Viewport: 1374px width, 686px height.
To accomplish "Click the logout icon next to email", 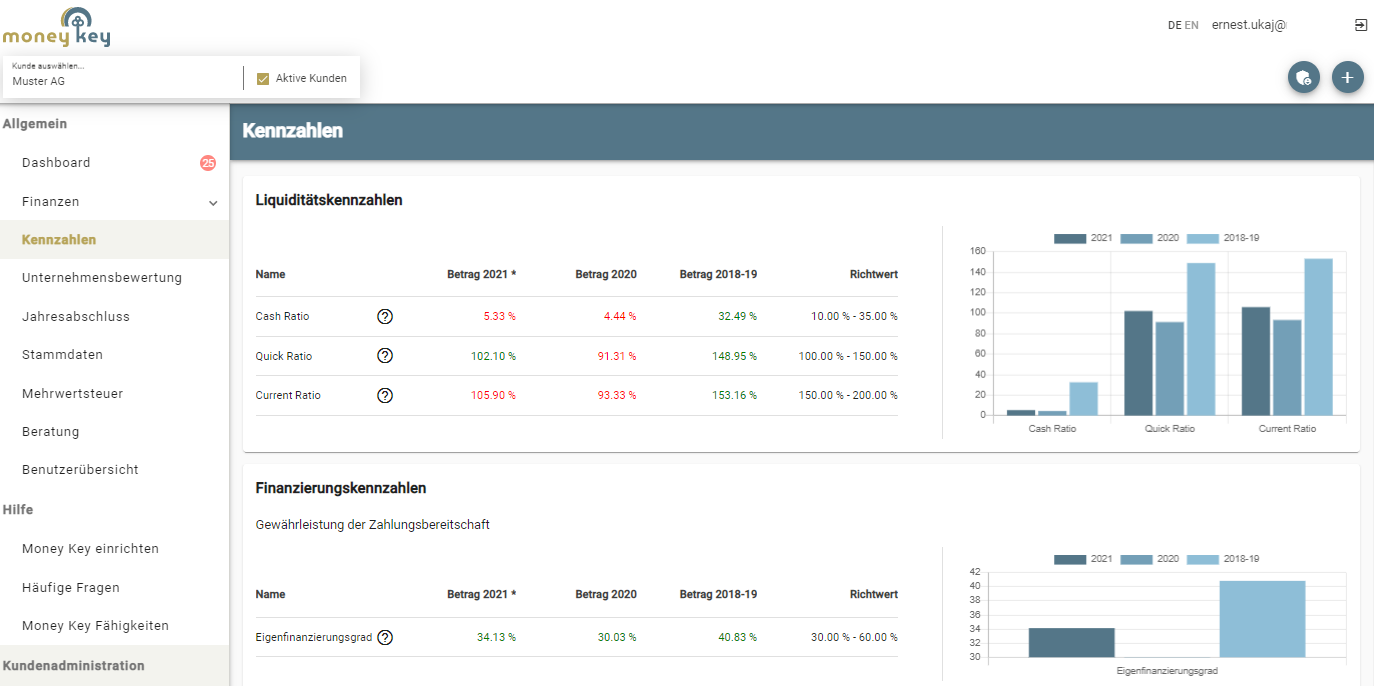I will coord(1360,25).
